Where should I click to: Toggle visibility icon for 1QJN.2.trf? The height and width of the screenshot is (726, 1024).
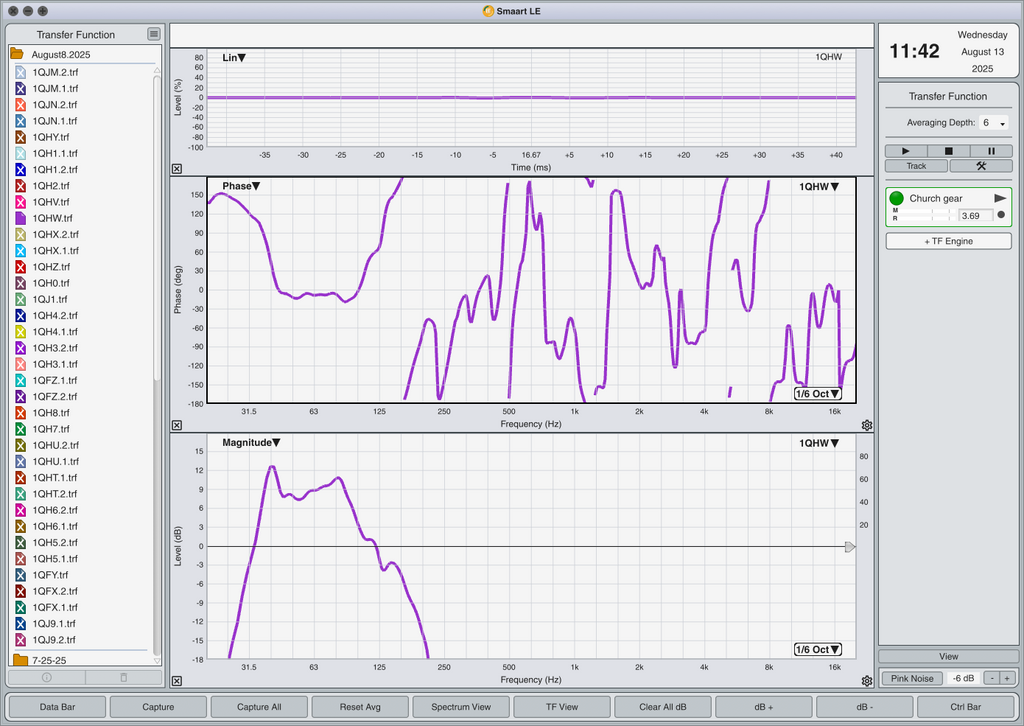20,104
